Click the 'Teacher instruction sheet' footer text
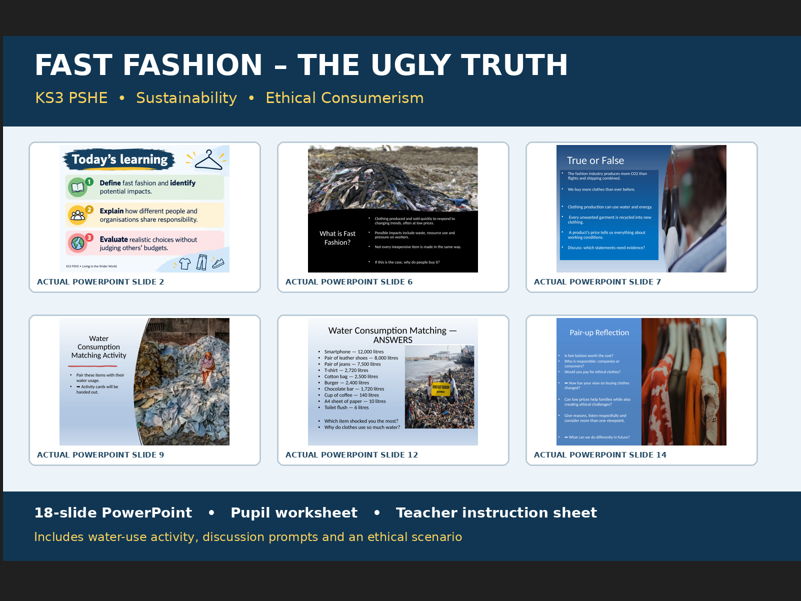The image size is (801, 601). pos(496,513)
